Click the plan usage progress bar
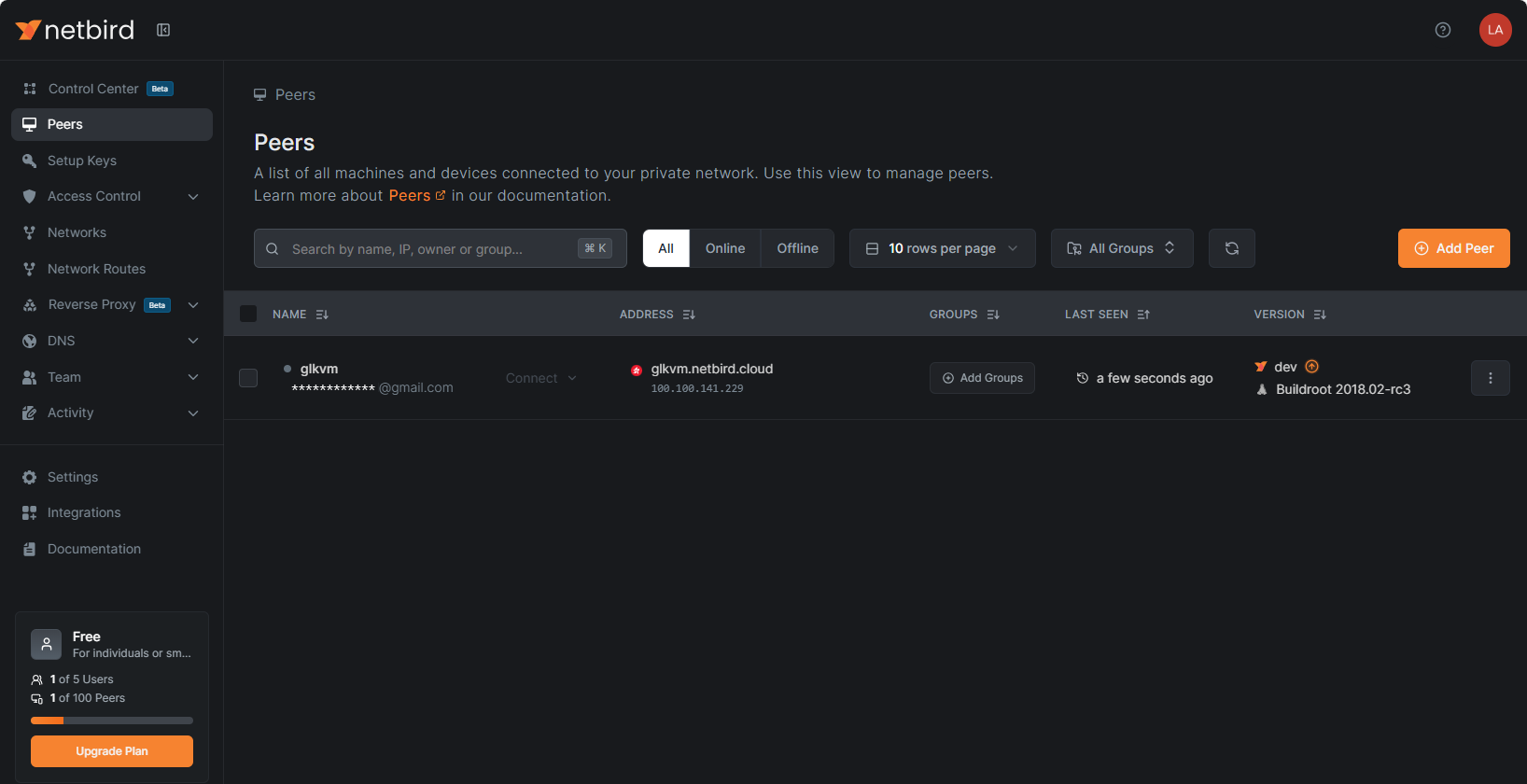1527x784 pixels. (112, 721)
